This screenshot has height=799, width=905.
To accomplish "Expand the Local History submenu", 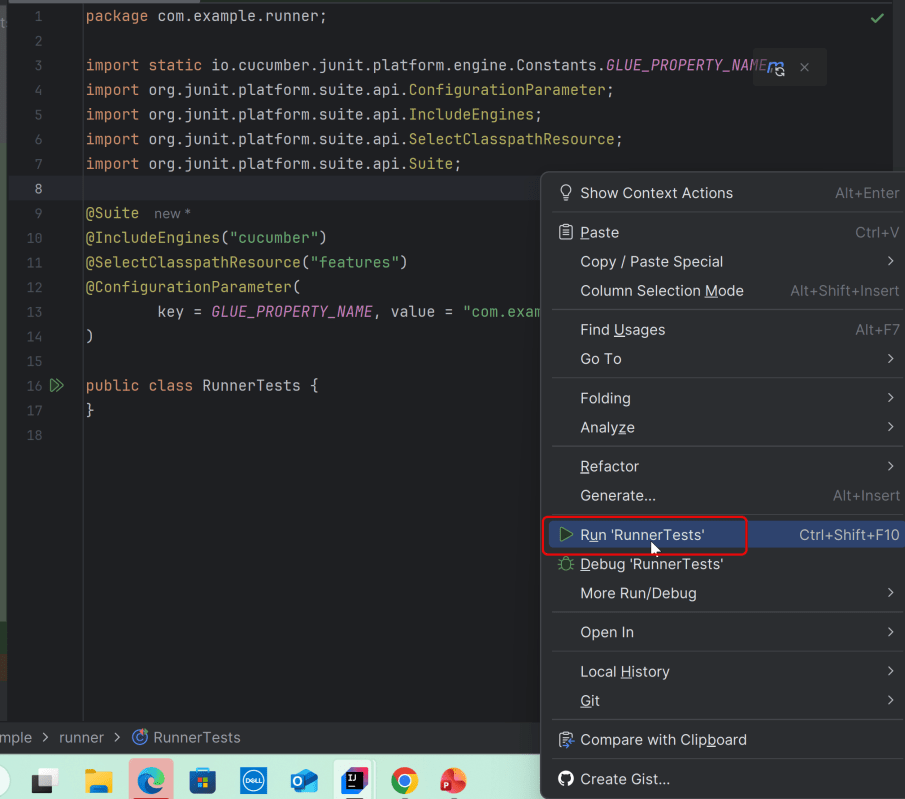I will coord(624,671).
